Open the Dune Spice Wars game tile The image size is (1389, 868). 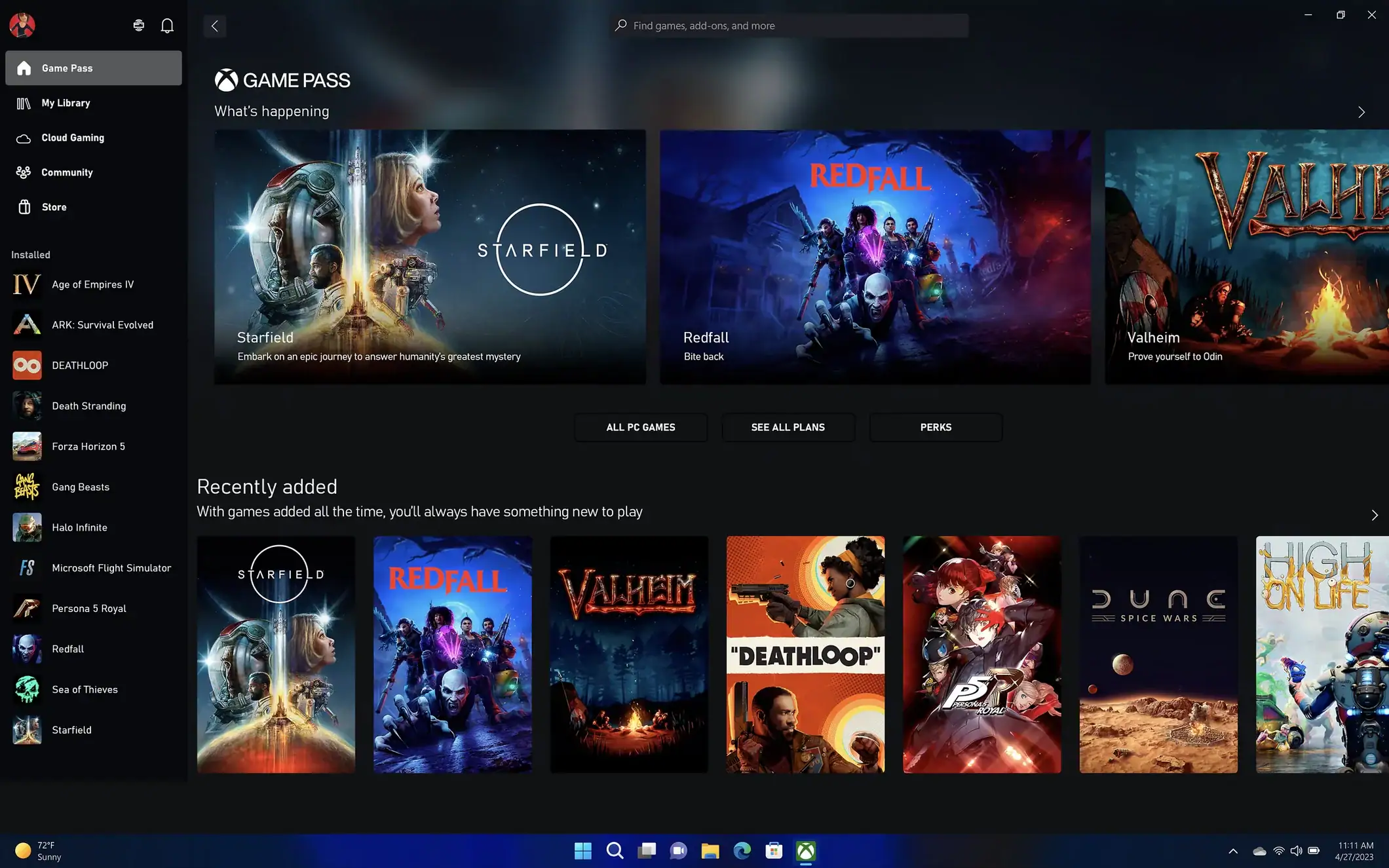[x=1158, y=654]
